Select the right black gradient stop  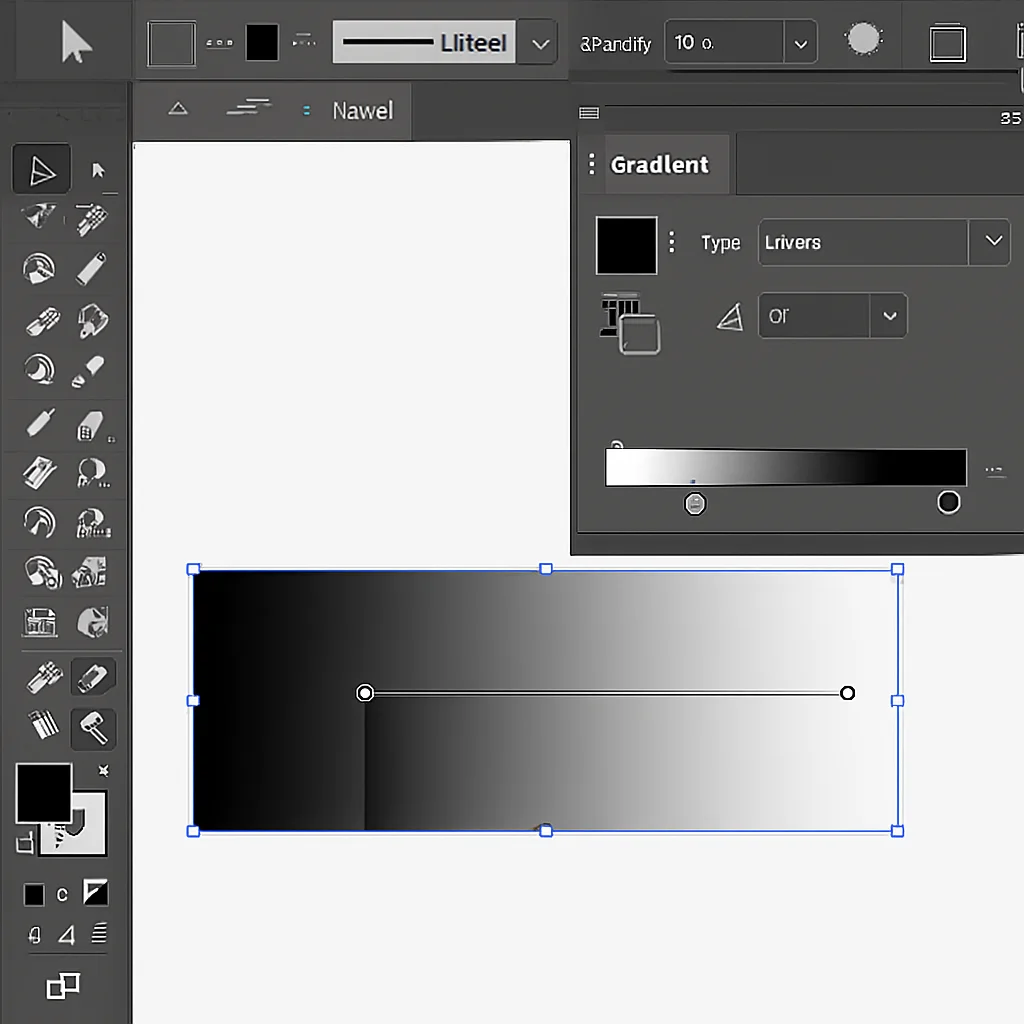(x=948, y=502)
